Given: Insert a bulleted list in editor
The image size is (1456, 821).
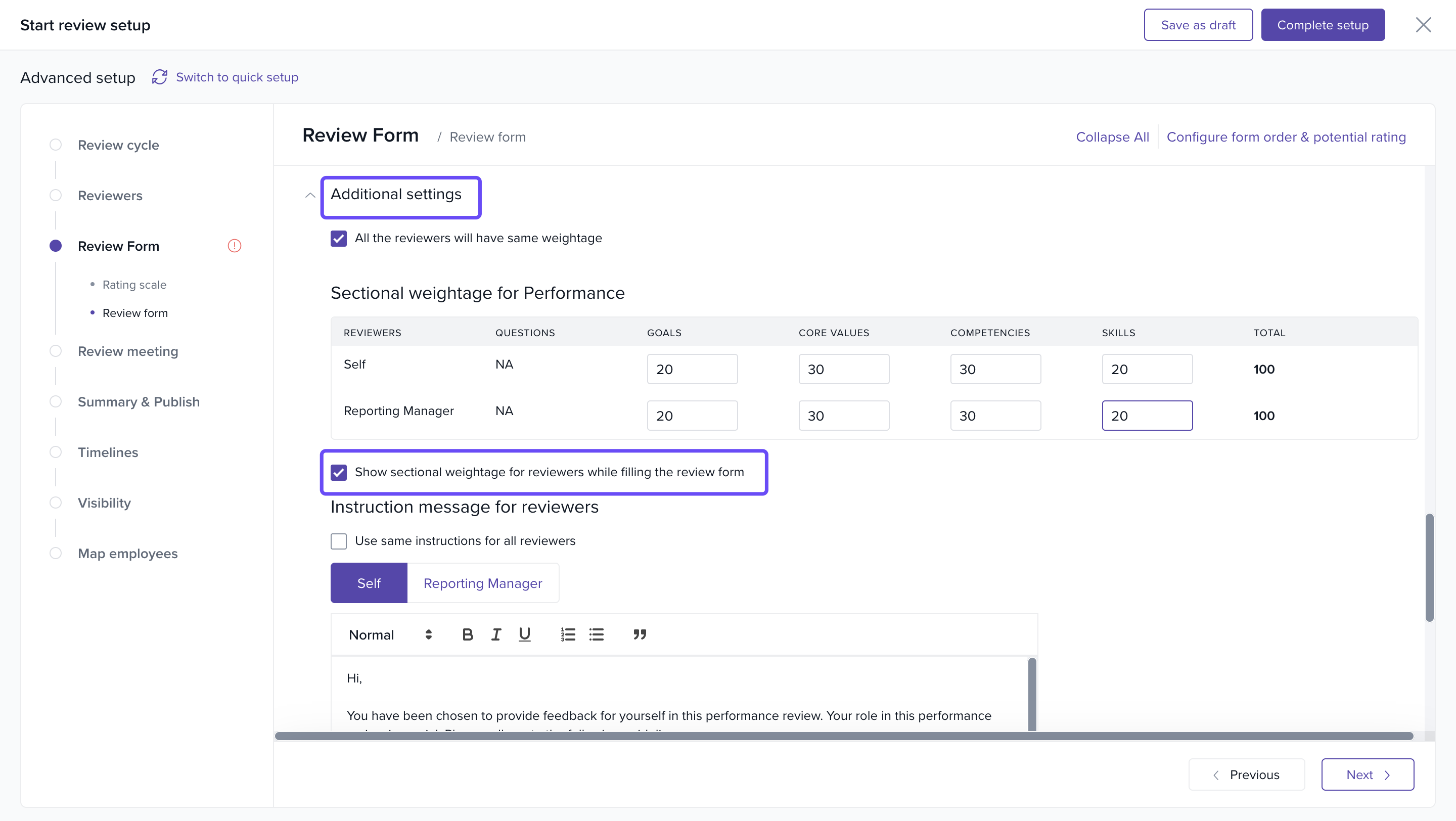Looking at the screenshot, I should click(597, 634).
